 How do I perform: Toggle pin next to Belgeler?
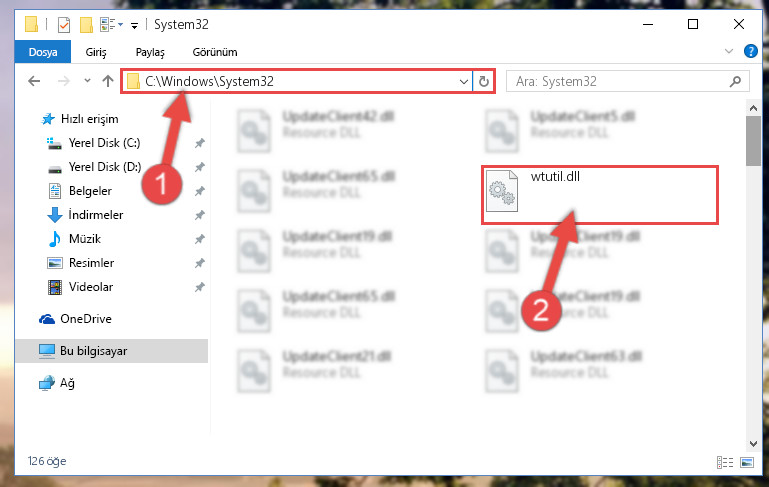pyautogui.click(x=199, y=191)
